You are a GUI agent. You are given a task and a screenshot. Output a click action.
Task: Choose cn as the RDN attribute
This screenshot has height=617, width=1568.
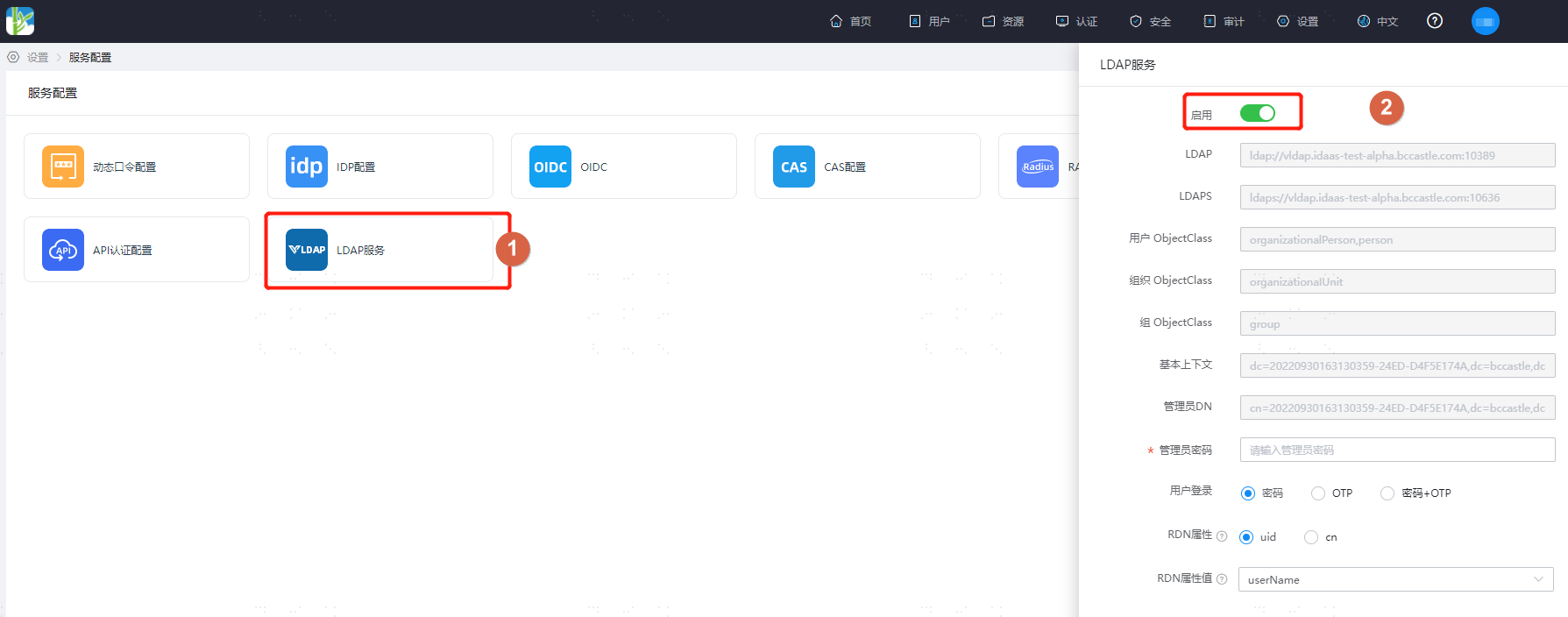[x=1311, y=537]
